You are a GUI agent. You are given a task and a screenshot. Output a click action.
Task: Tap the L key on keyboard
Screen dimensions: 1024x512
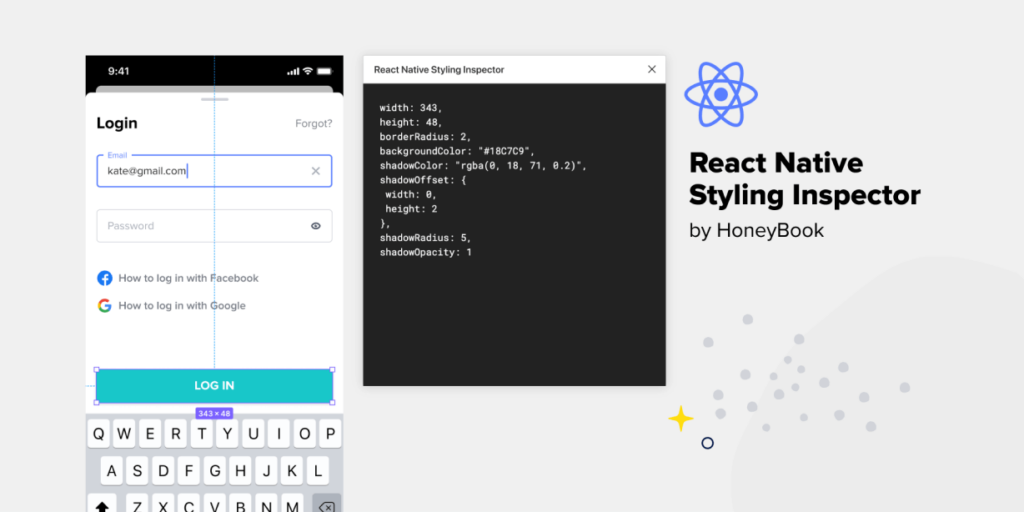tap(317, 470)
